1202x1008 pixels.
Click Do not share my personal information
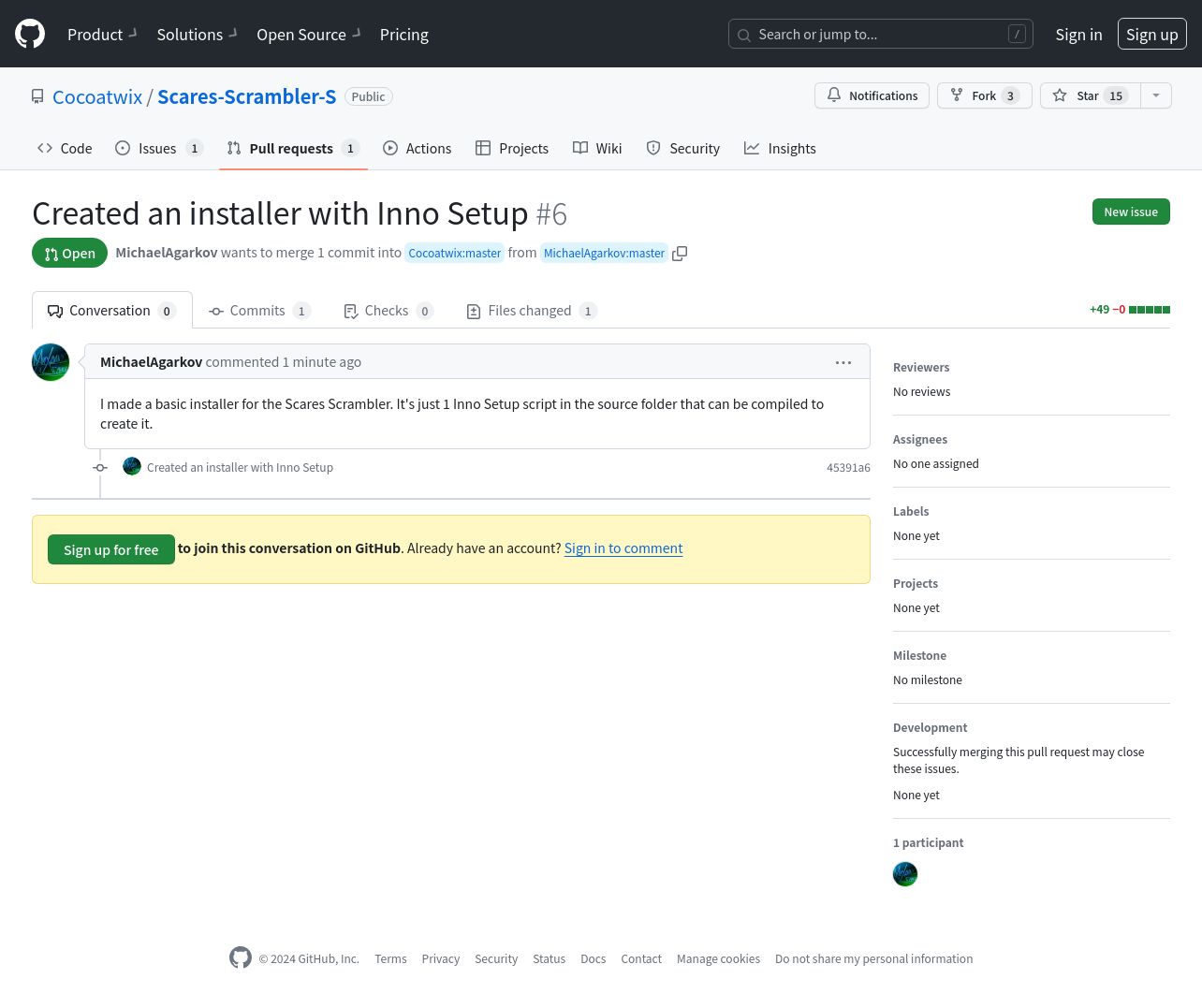[873, 959]
